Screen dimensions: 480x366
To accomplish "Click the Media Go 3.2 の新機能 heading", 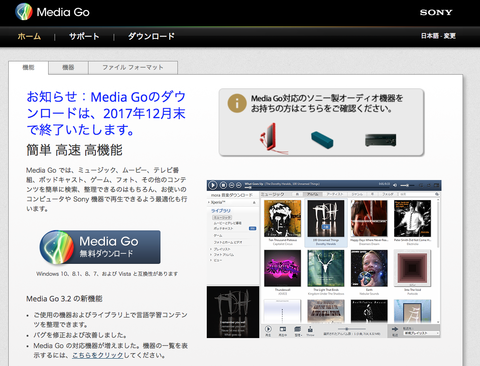I will coord(64,299).
